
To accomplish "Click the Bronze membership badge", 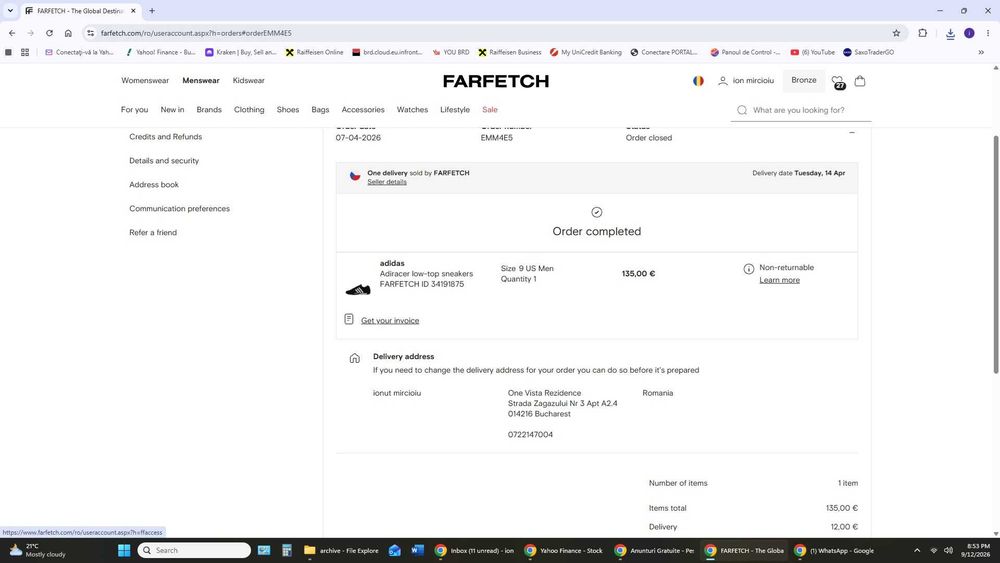I will tap(804, 80).
